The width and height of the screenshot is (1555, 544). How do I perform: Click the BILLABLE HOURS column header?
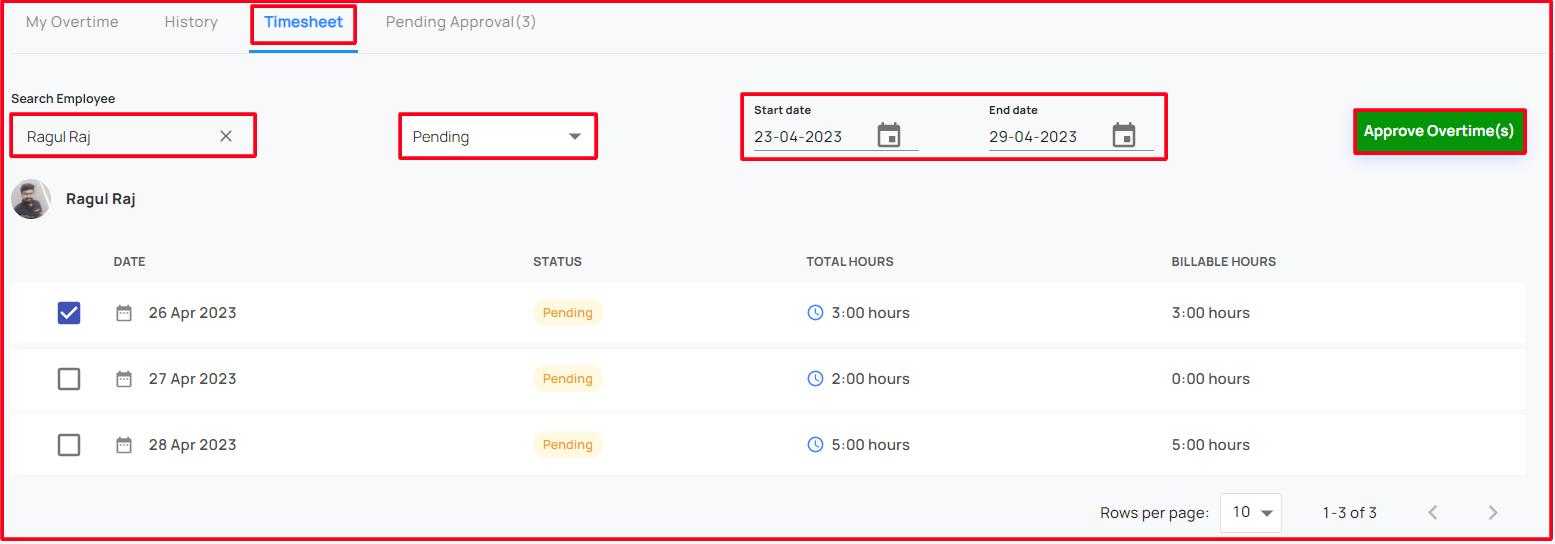point(1224,262)
